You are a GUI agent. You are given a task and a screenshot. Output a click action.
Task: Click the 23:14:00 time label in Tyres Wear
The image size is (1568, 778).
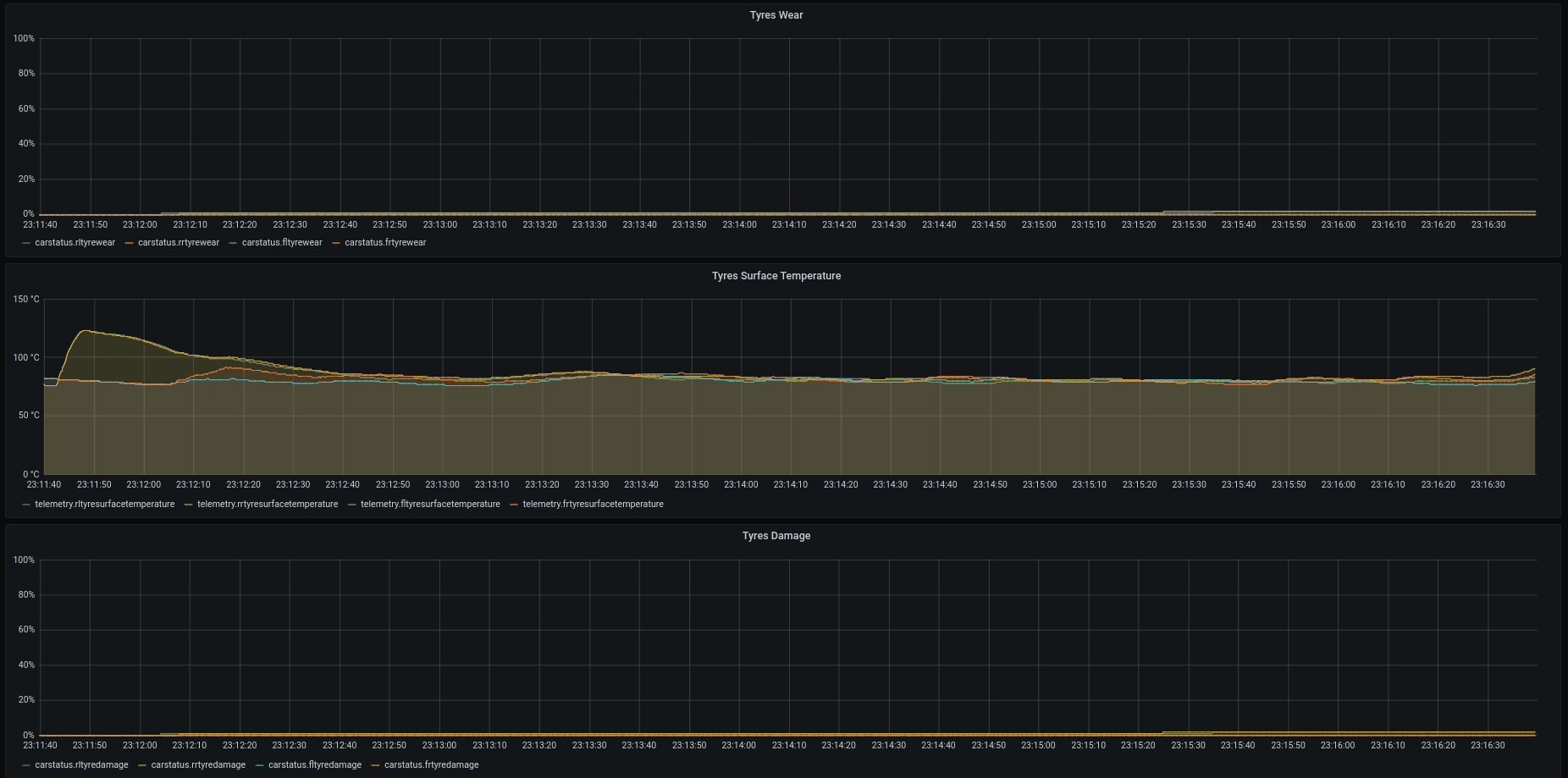point(739,225)
